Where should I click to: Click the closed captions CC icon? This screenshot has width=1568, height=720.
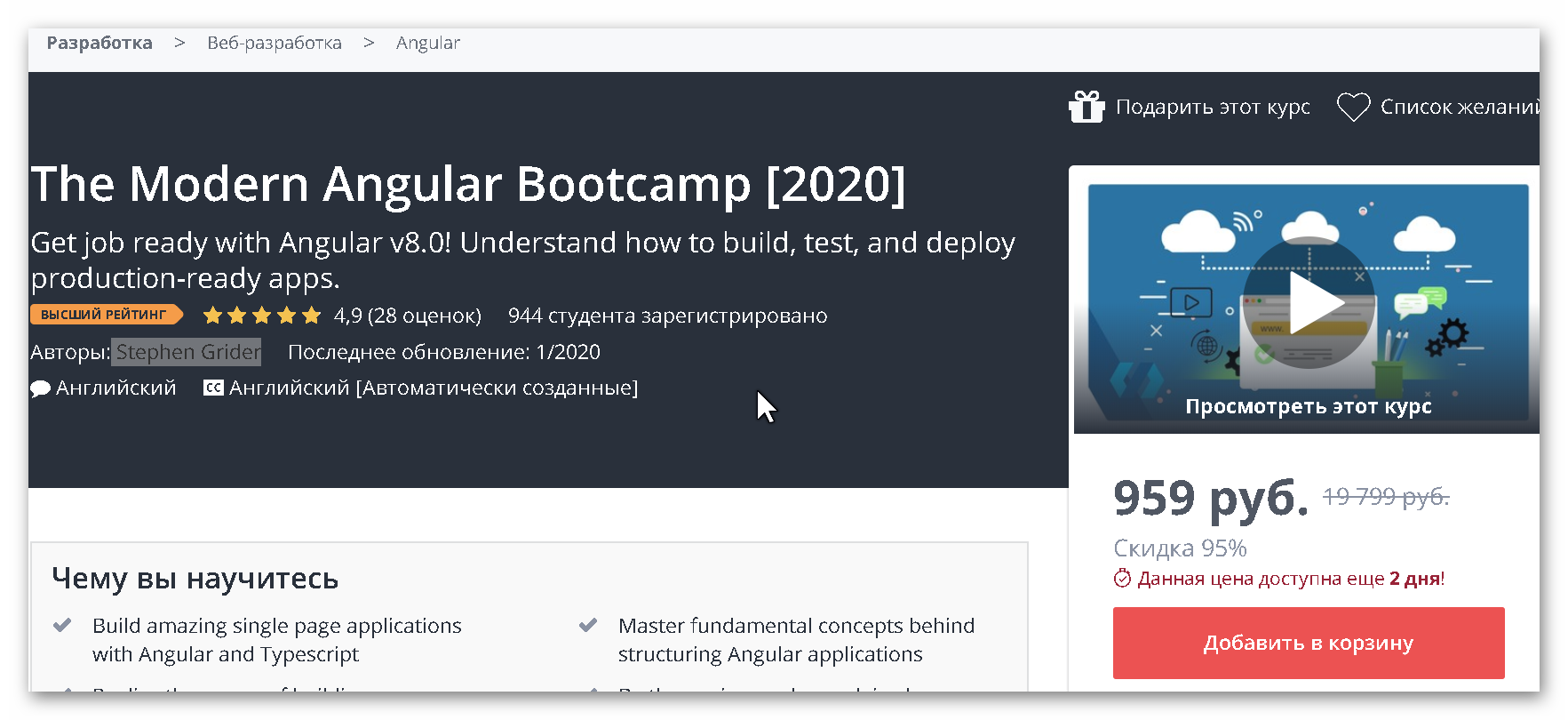[213, 388]
